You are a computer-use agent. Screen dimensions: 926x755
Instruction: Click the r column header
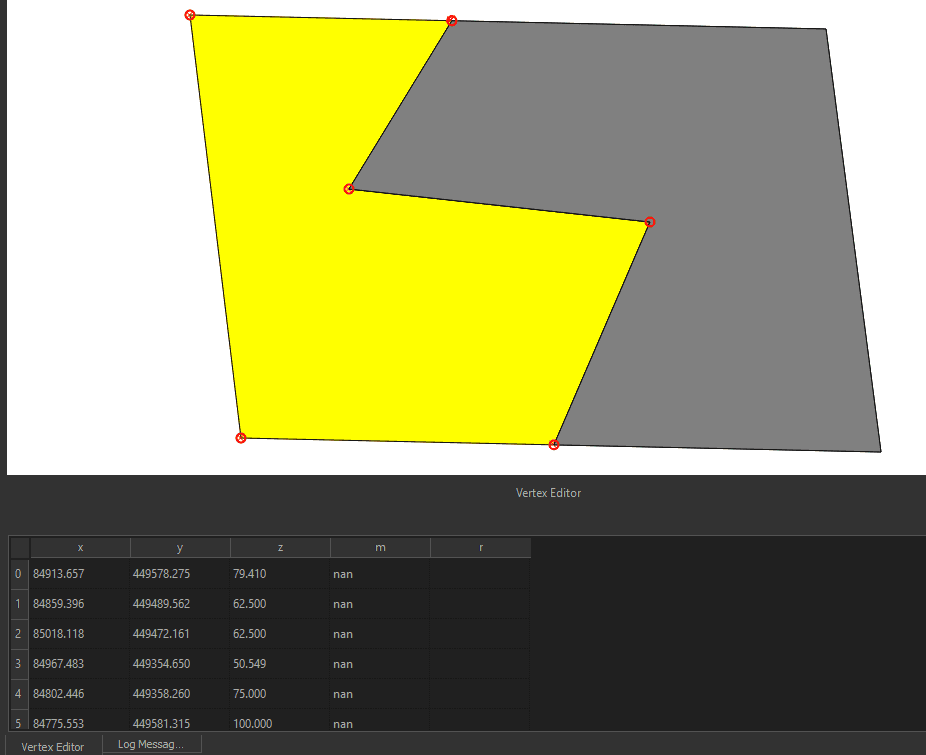(480, 547)
